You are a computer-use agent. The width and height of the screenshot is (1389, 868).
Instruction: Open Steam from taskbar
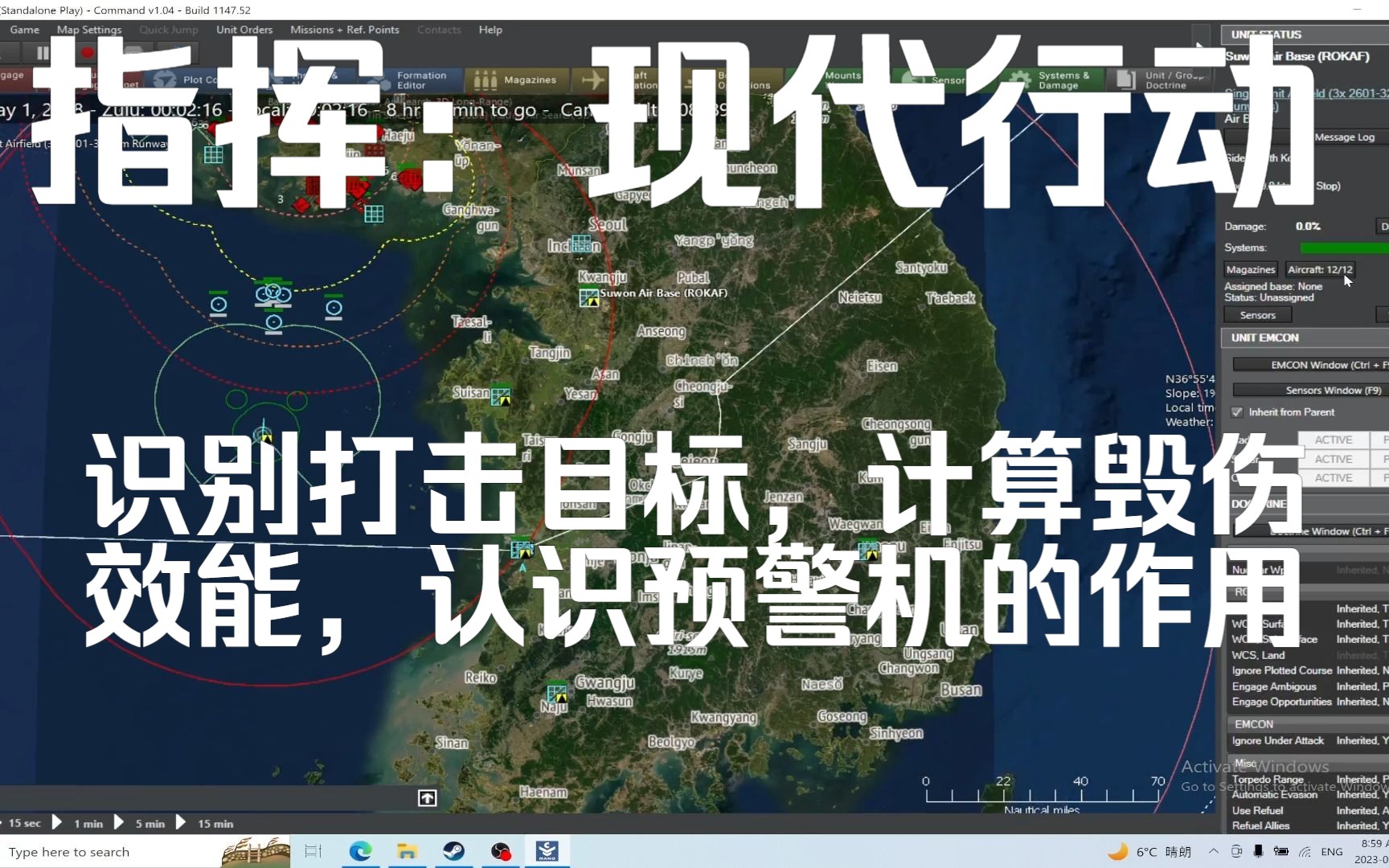point(453,852)
